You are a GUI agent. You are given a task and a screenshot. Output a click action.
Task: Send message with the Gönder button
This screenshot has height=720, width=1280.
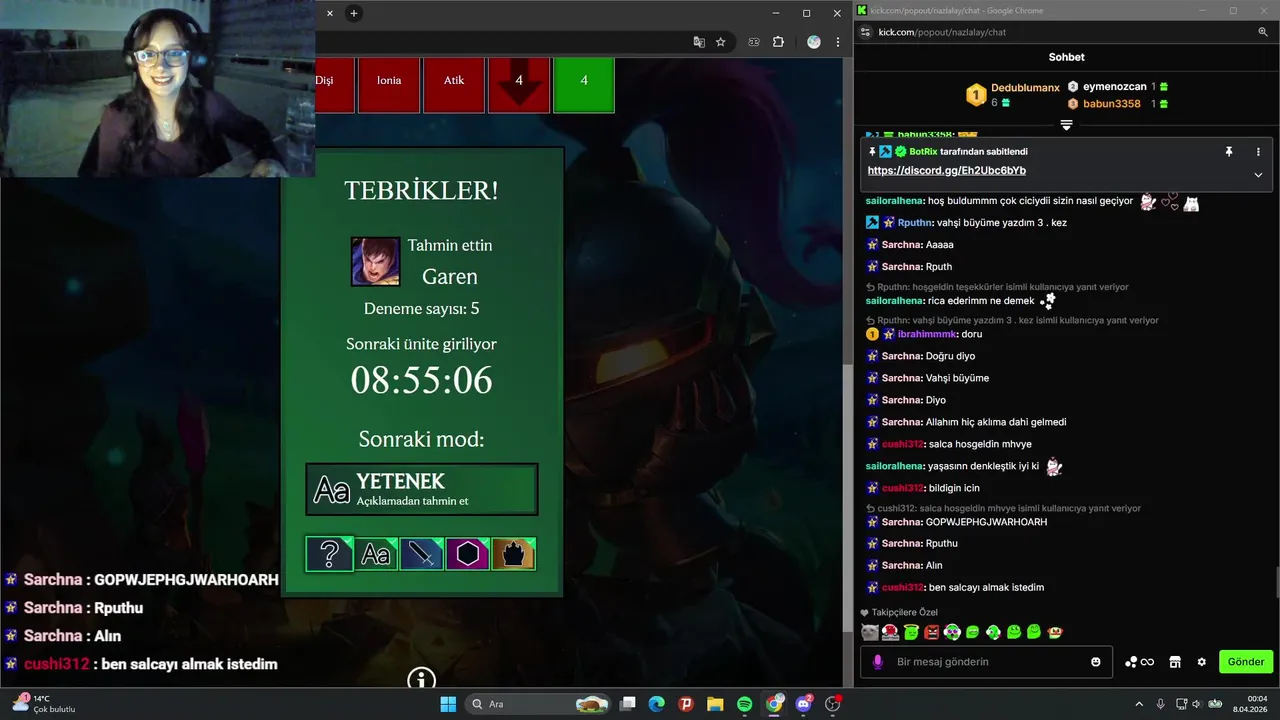coord(1246,662)
